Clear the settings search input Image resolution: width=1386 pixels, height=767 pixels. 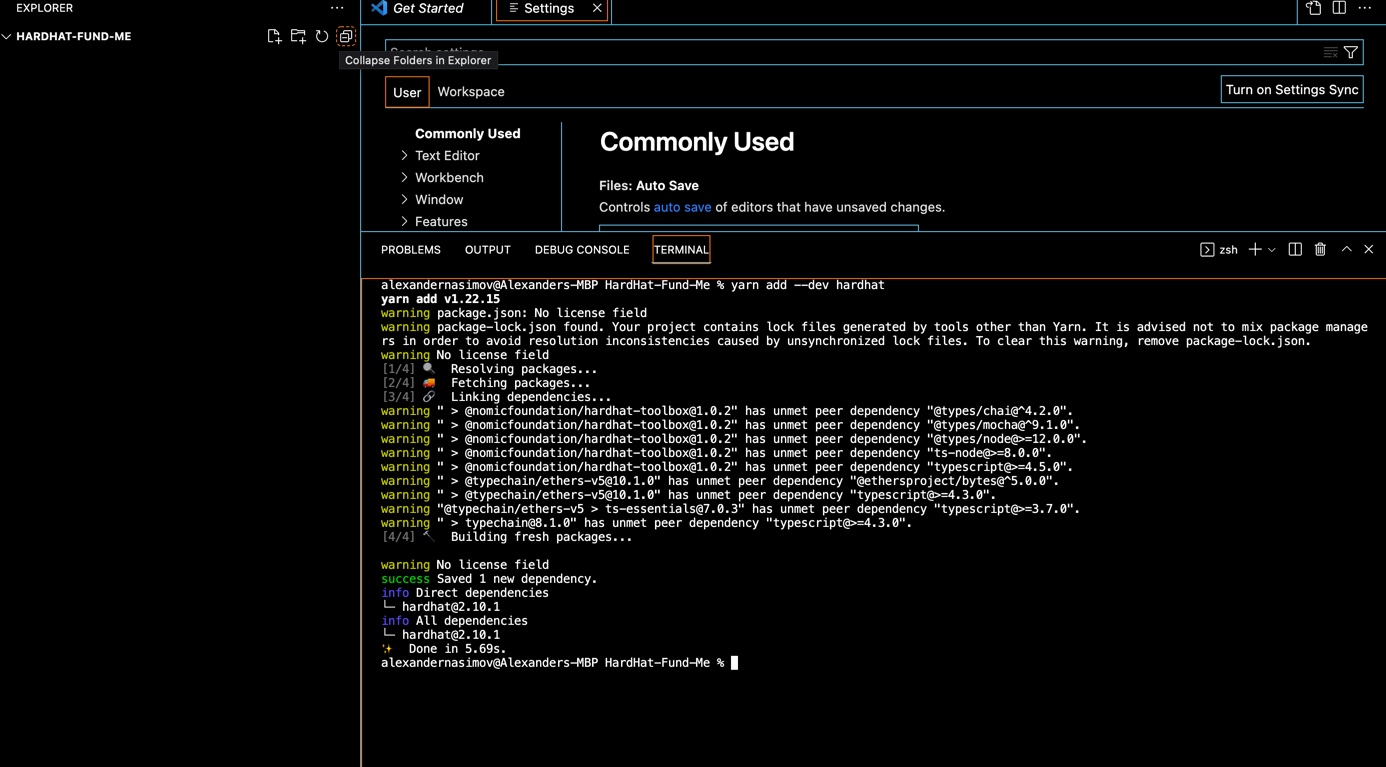pos(1331,52)
